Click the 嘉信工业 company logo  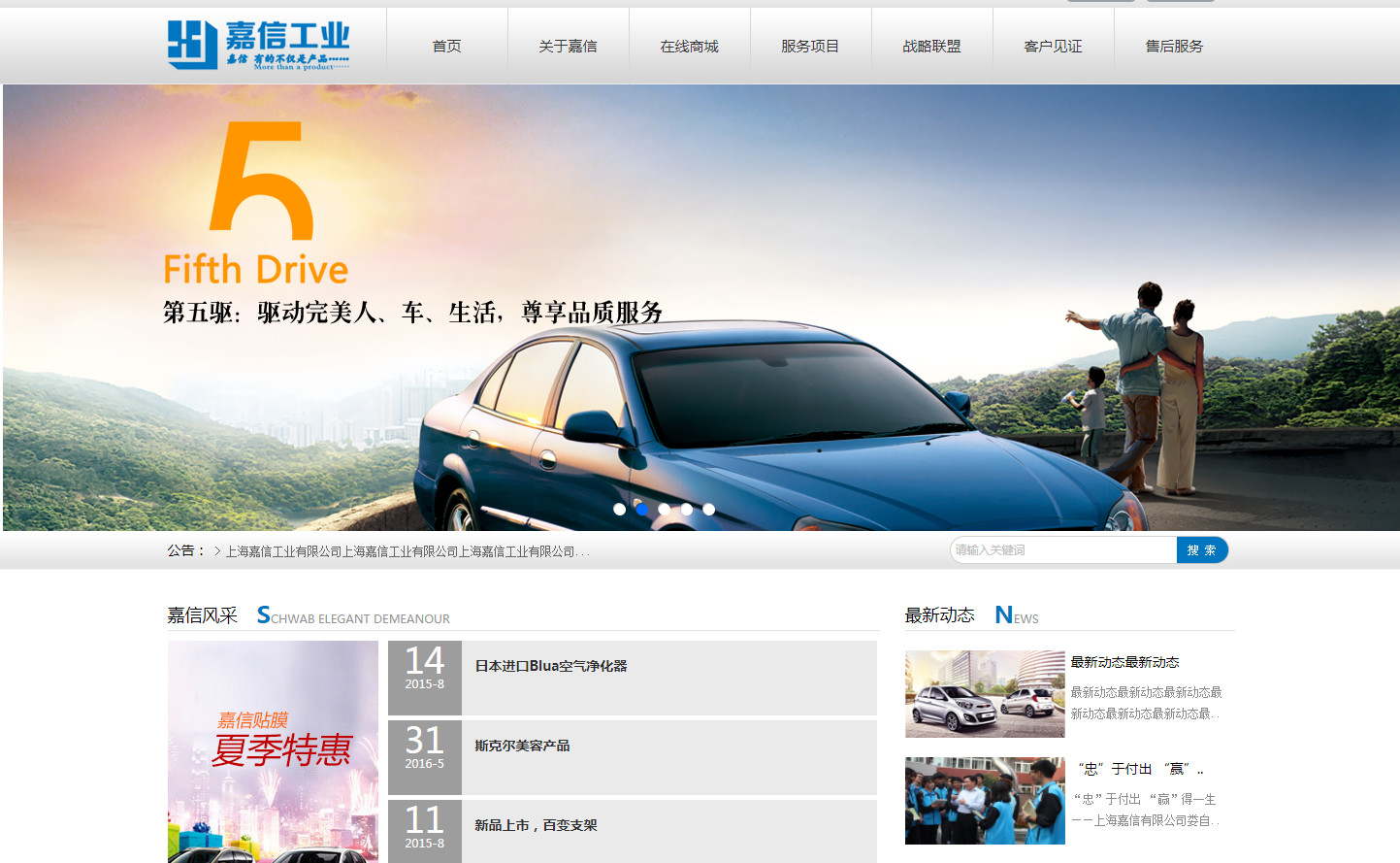click(258, 45)
